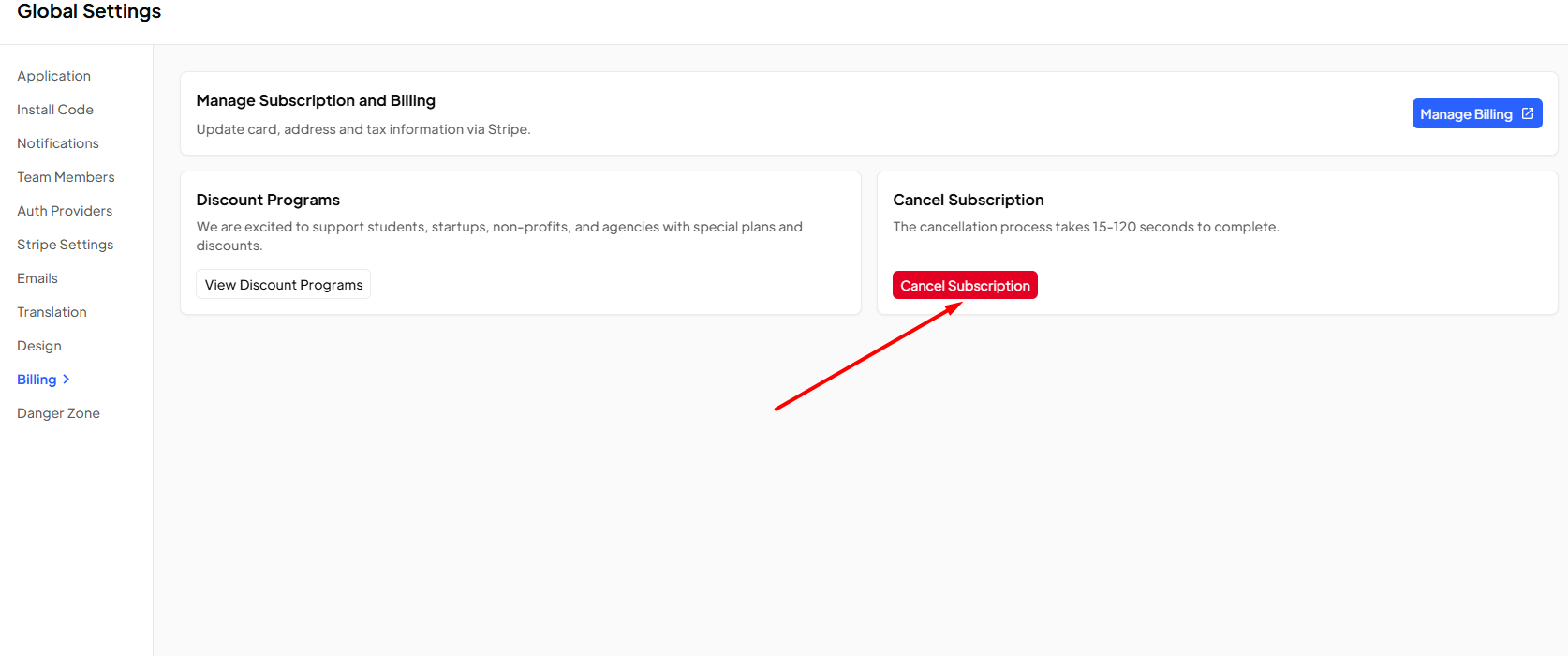The image size is (1568, 656).
Task: Click the Discount Programs heading
Action: [x=268, y=200]
